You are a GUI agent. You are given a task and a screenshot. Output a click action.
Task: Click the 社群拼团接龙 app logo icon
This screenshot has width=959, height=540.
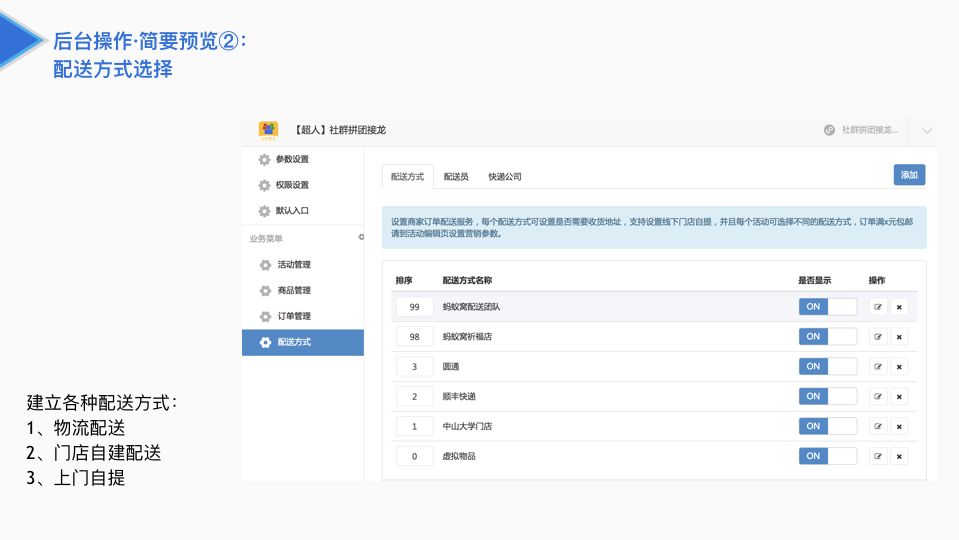pyautogui.click(x=268, y=130)
